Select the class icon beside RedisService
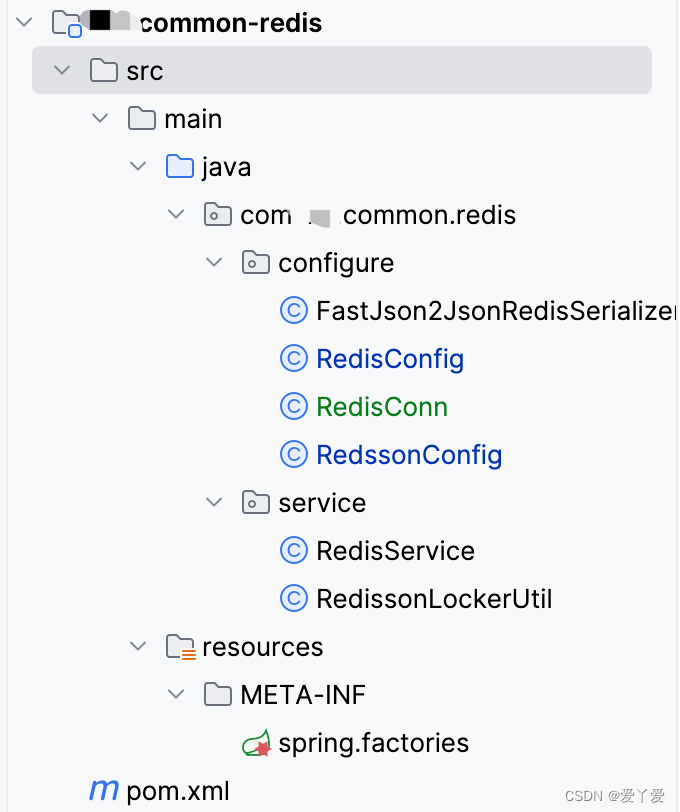This screenshot has height=812, width=680. [x=293, y=550]
